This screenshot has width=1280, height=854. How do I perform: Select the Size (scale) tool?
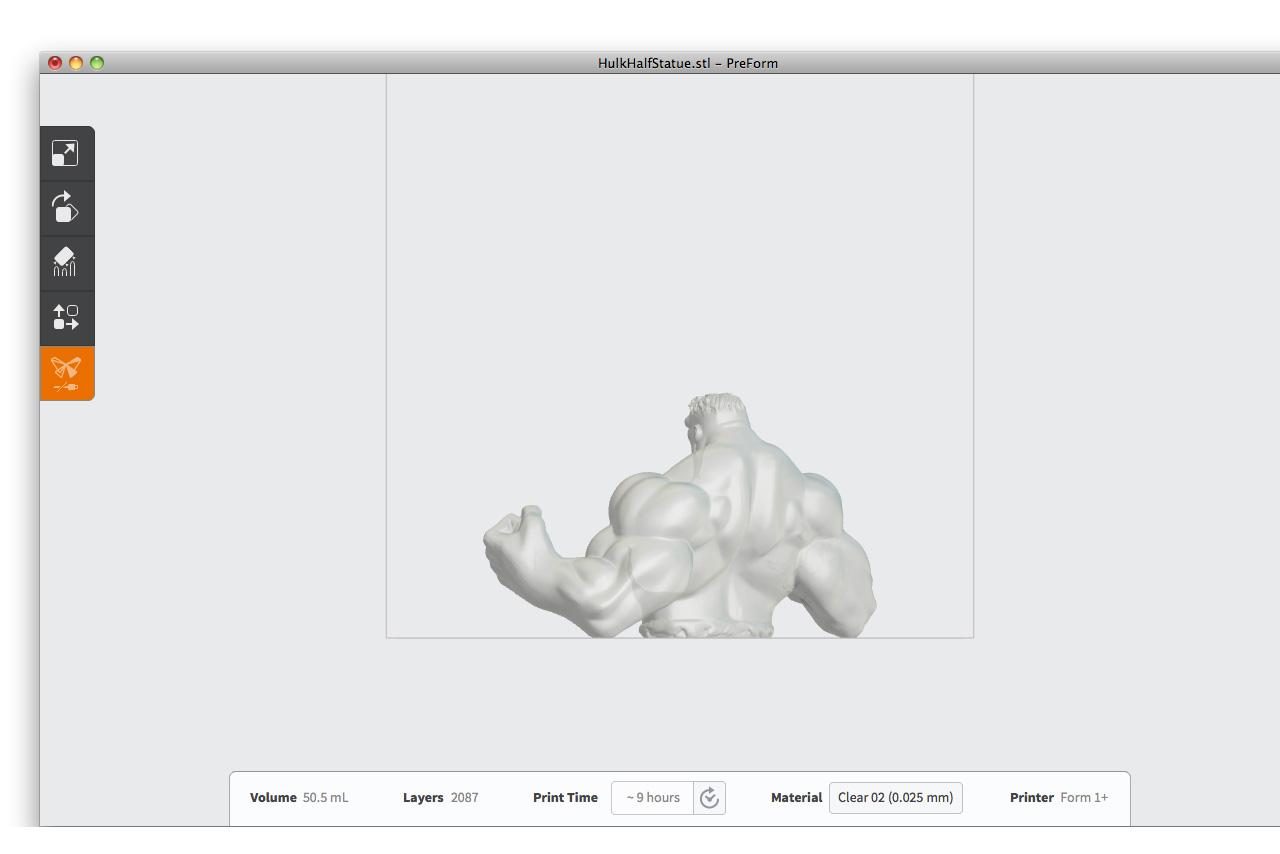[66, 153]
